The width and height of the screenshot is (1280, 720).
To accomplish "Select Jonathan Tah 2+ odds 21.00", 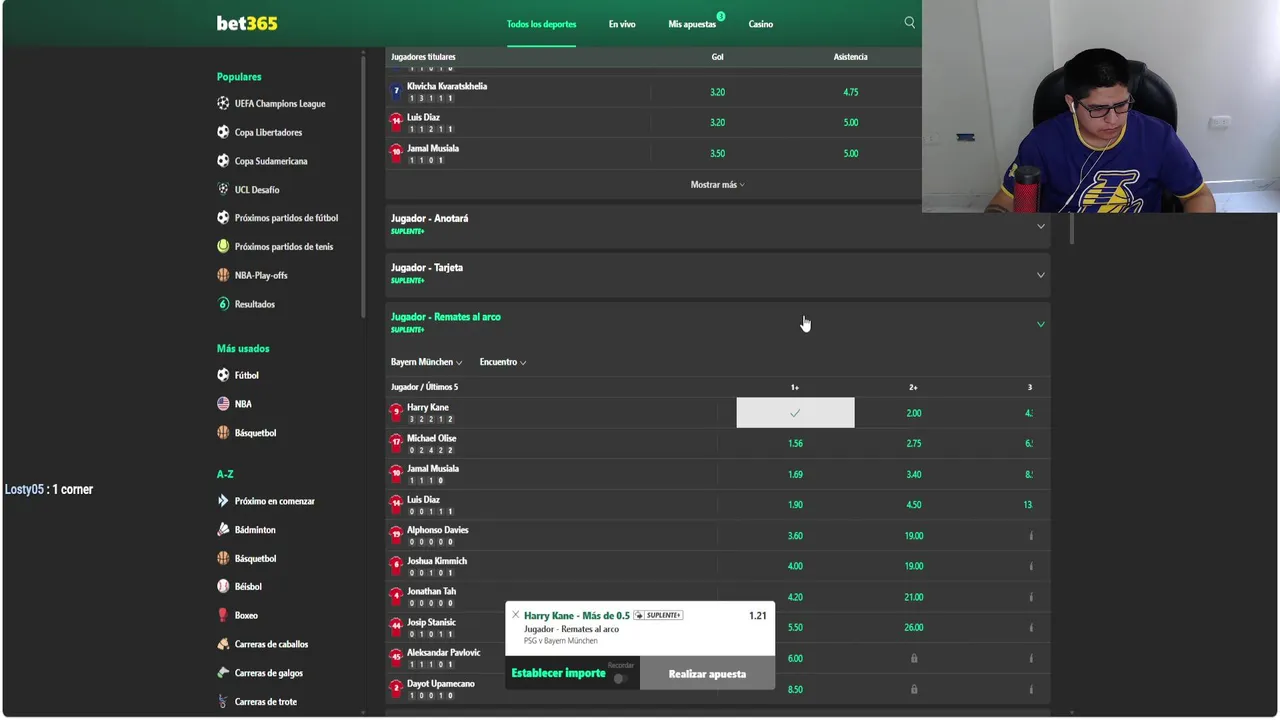I will pyautogui.click(x=914, y=597).
